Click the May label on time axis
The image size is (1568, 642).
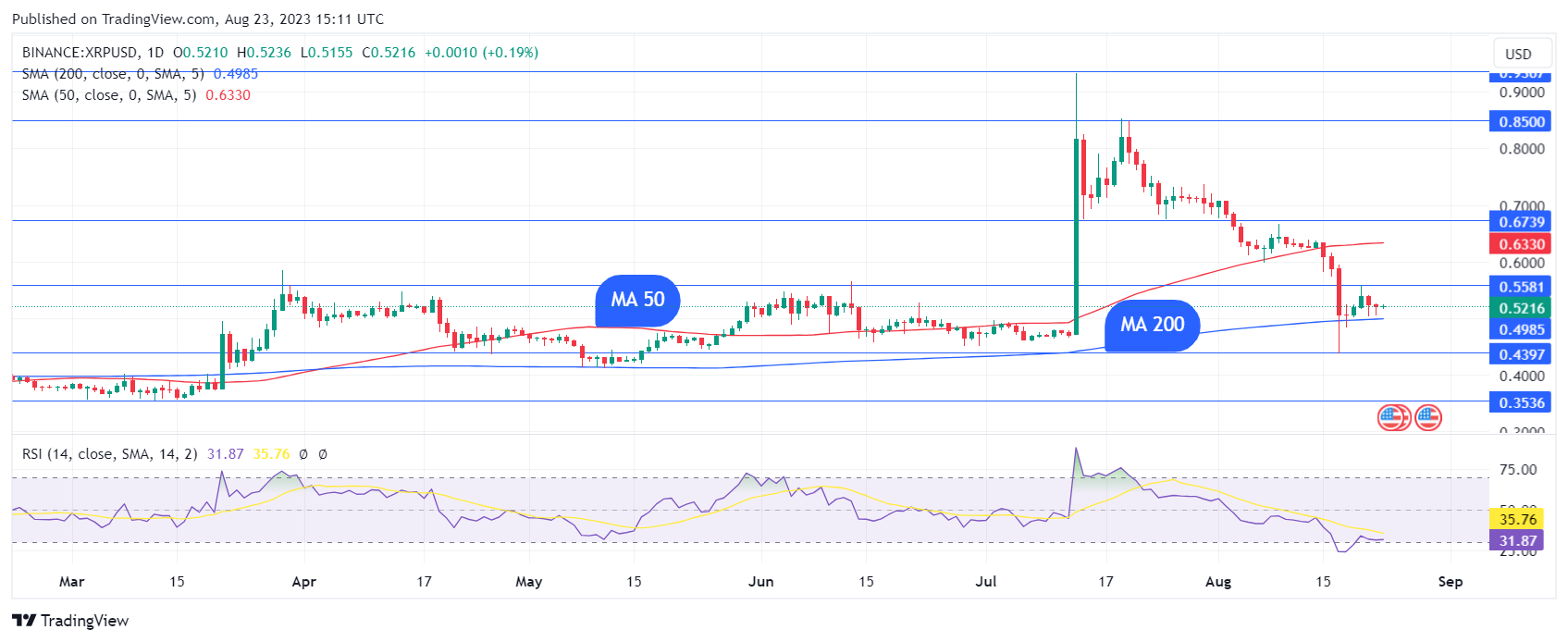(529, 582)
